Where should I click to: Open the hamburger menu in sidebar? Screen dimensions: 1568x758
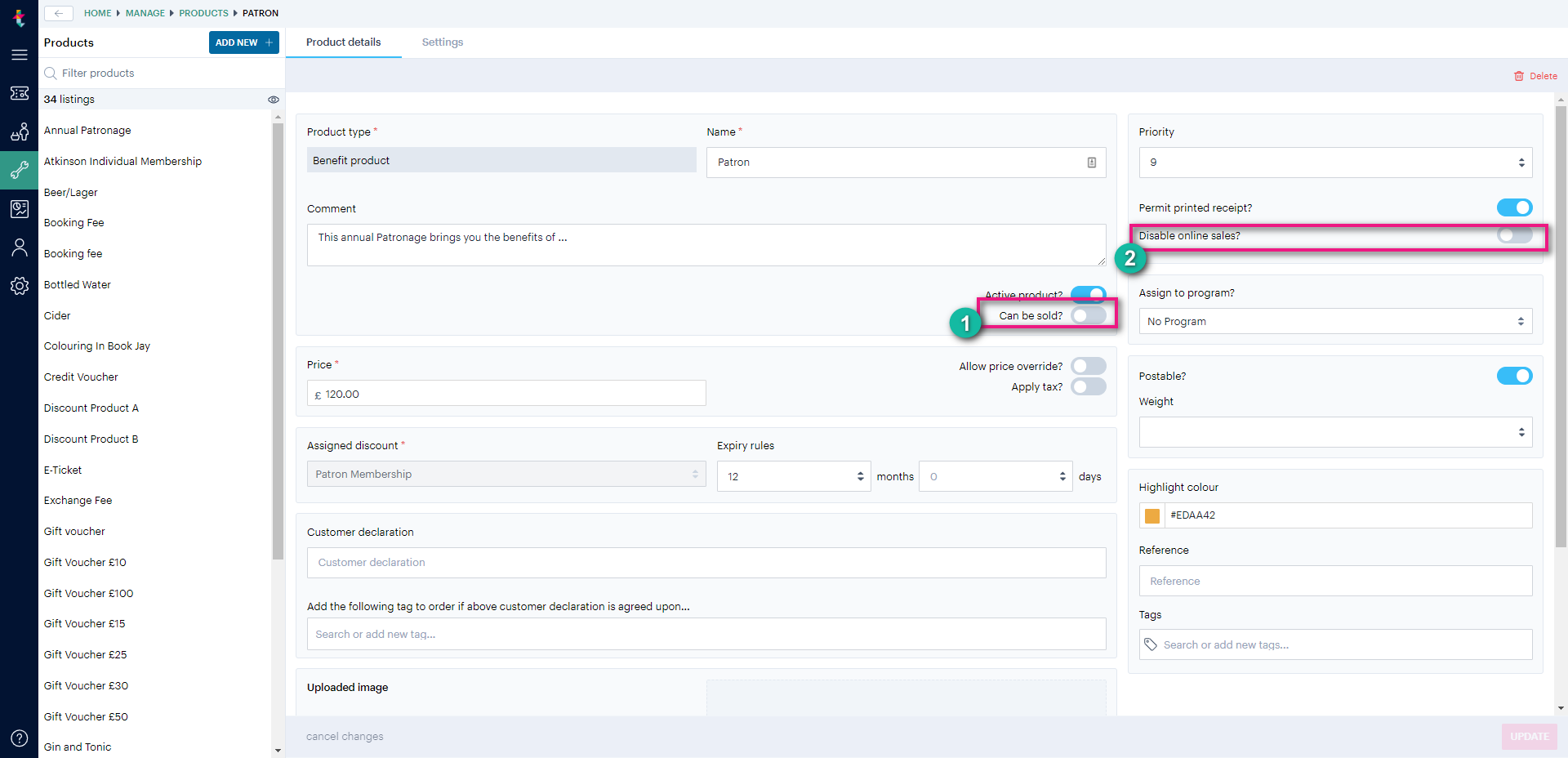[19, 55]
